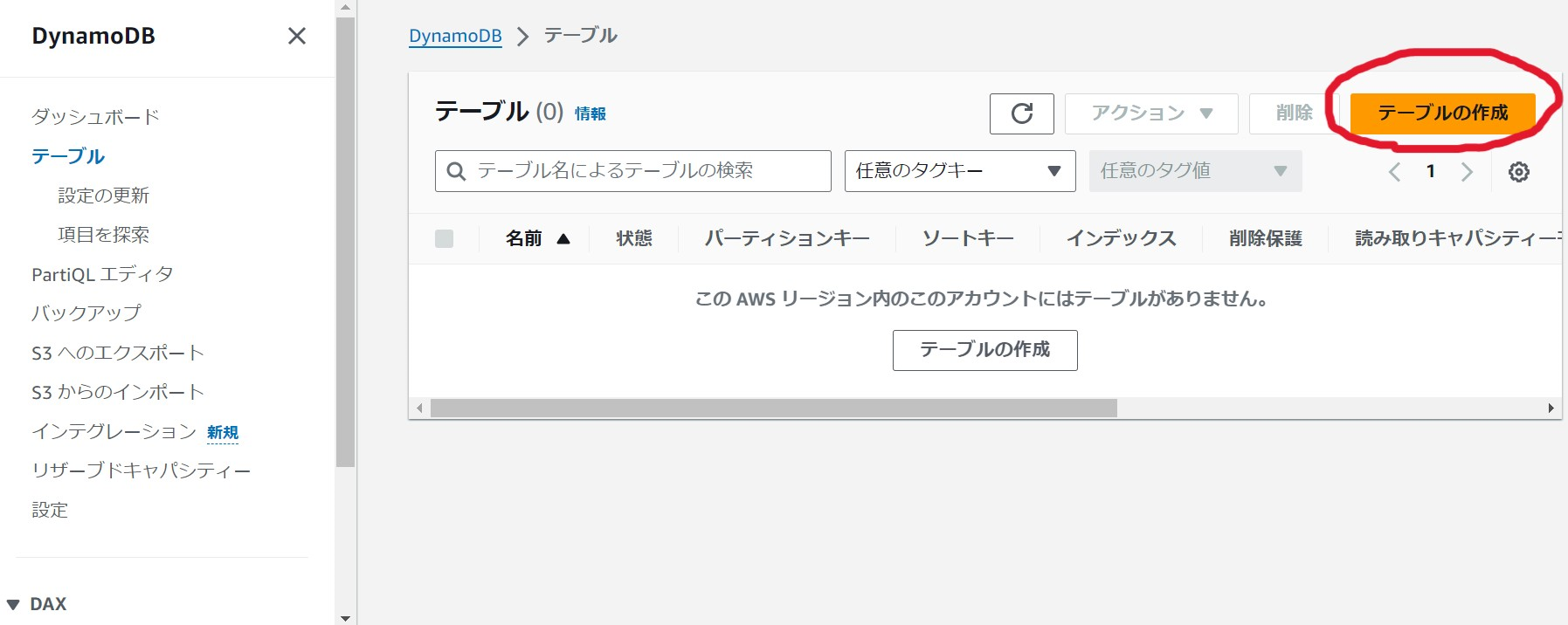The image size is (1568, 625).
Task: Open リザーブドキャパシティー in the sidebar
Action: [x=142, y=470]
